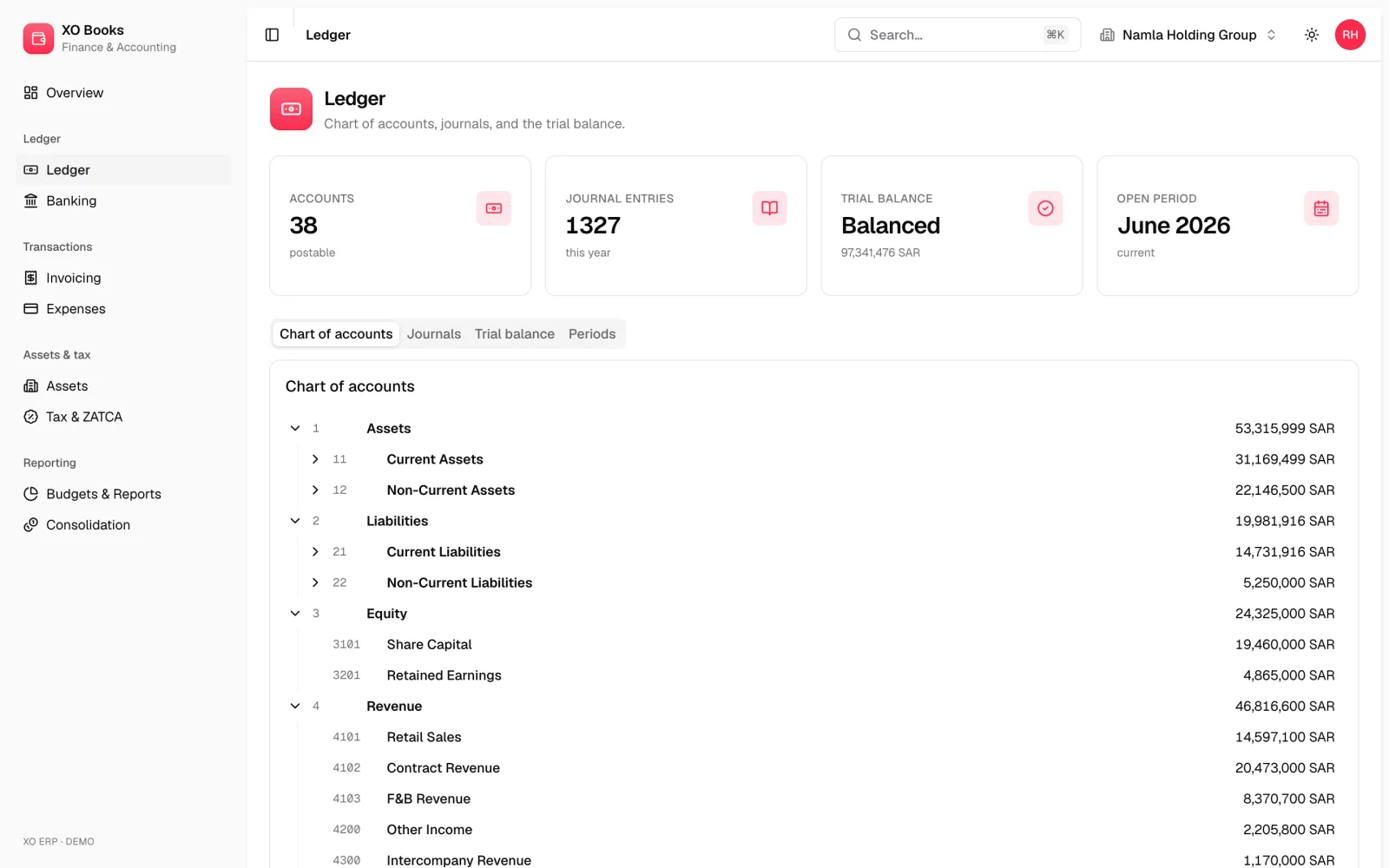Click the Banking institution icon
Screen dimensions: 1389x868
tap(30, 201)
